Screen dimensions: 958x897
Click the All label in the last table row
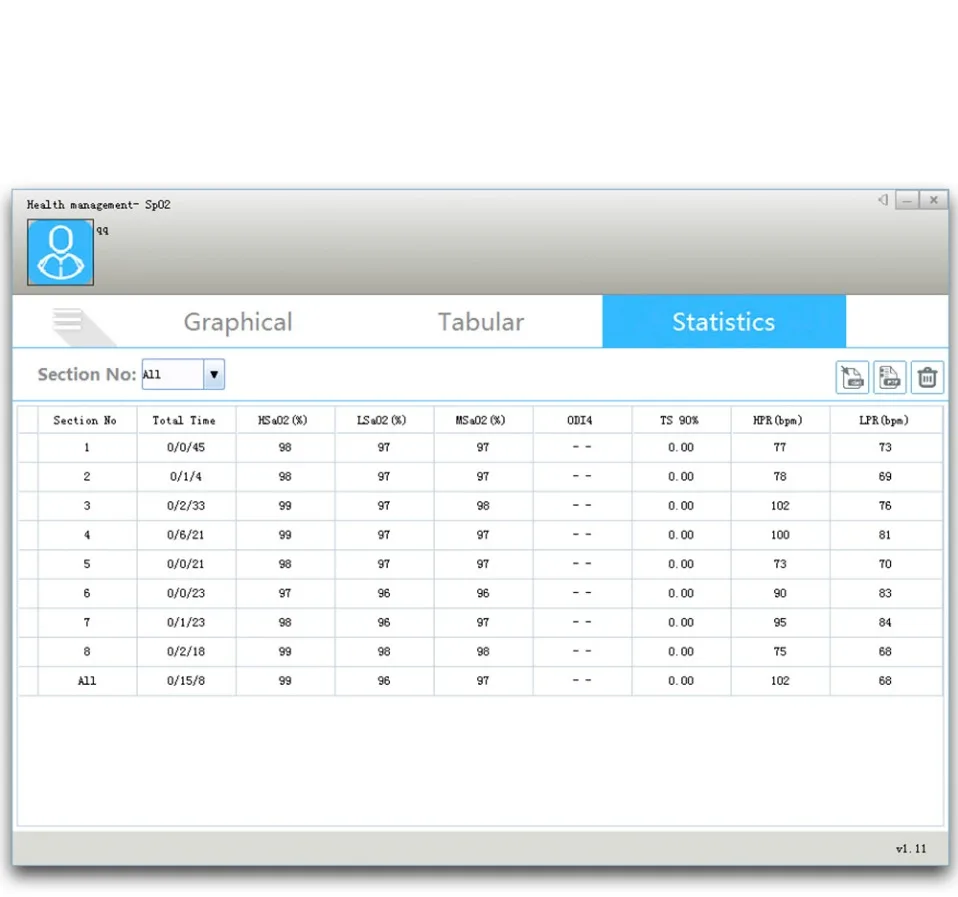click(x=87, y=681)
